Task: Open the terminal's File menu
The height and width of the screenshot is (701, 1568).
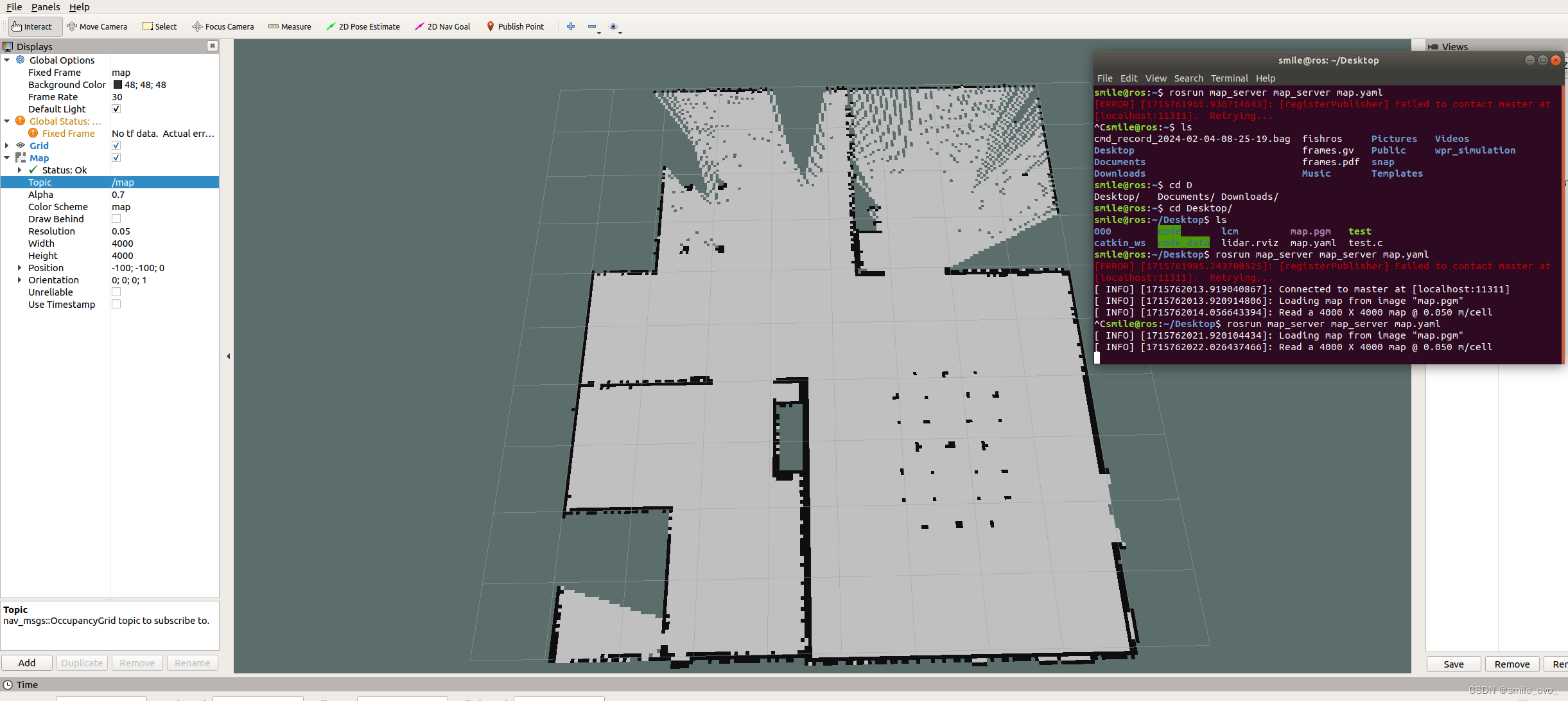Action: (1104, 78)
